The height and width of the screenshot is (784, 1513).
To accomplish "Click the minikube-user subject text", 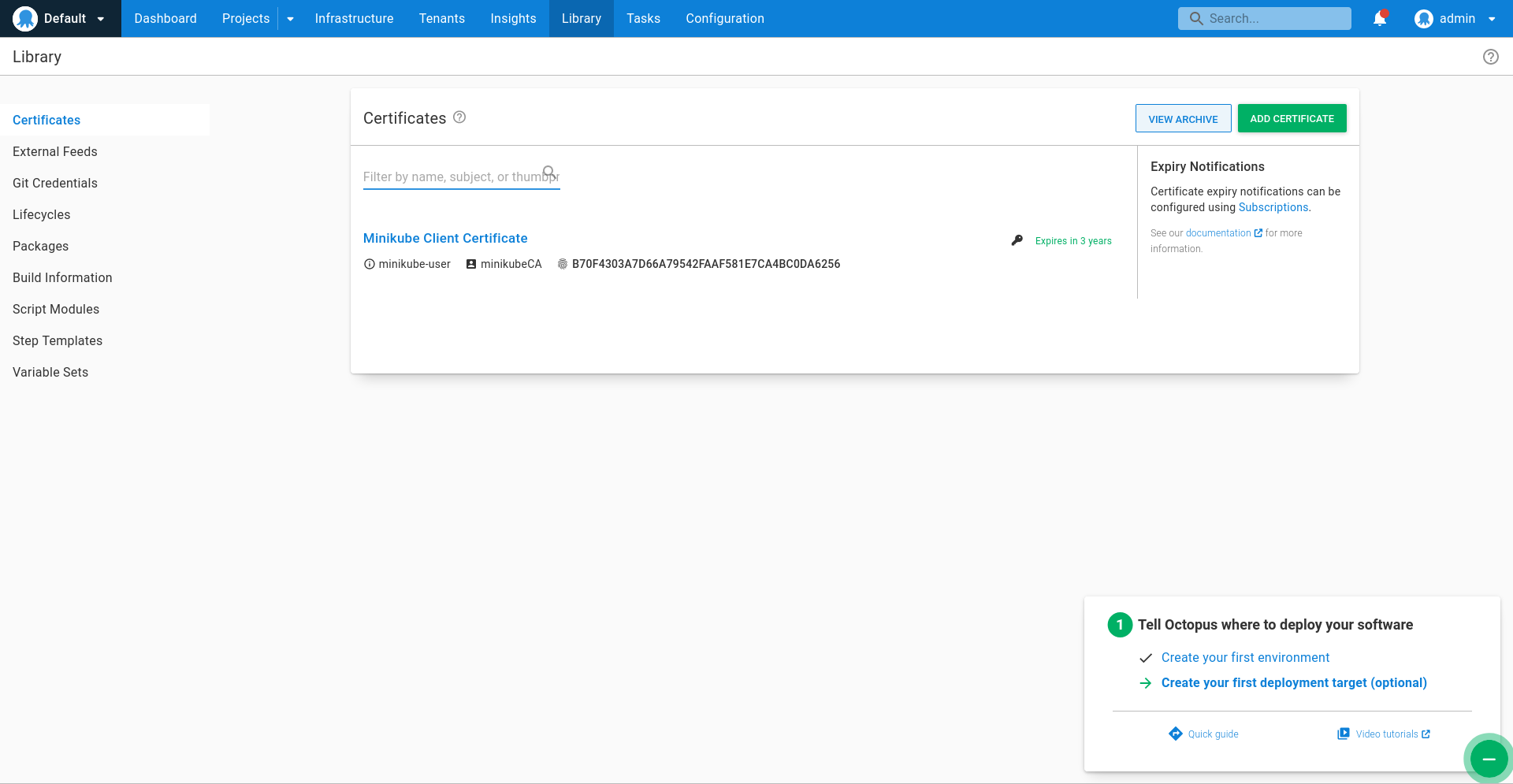I will pos(414,264).
